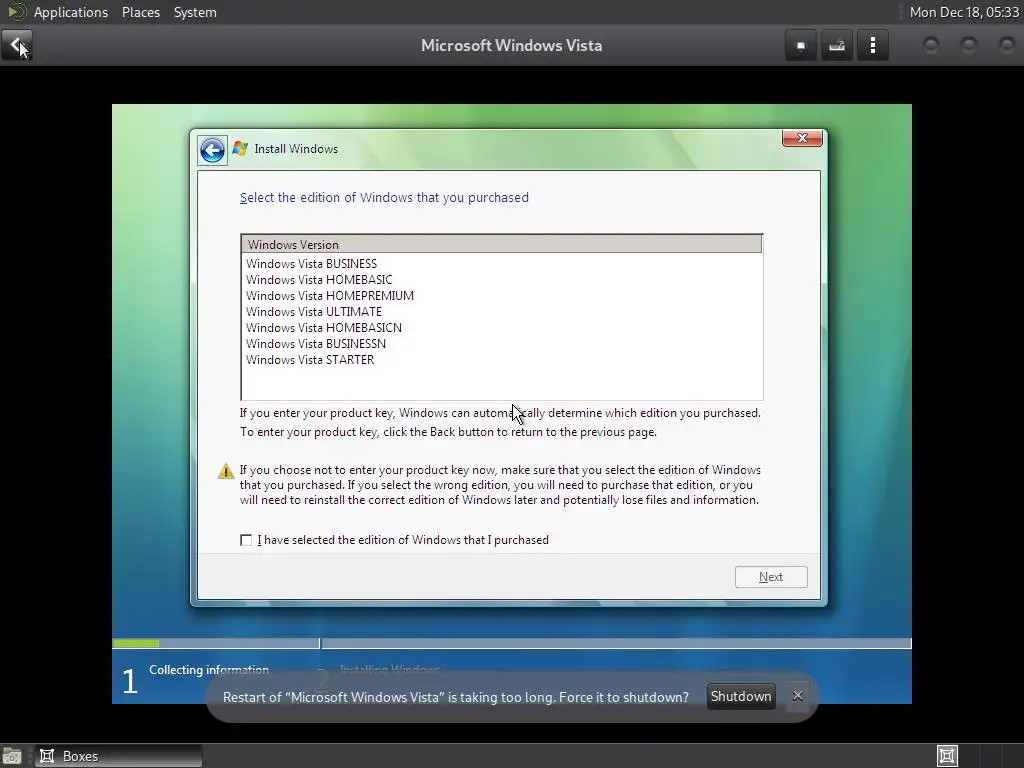1024x768 pixels.
Task: Click the Windows flag logo in dialog title
Action: tap(240, 148)
